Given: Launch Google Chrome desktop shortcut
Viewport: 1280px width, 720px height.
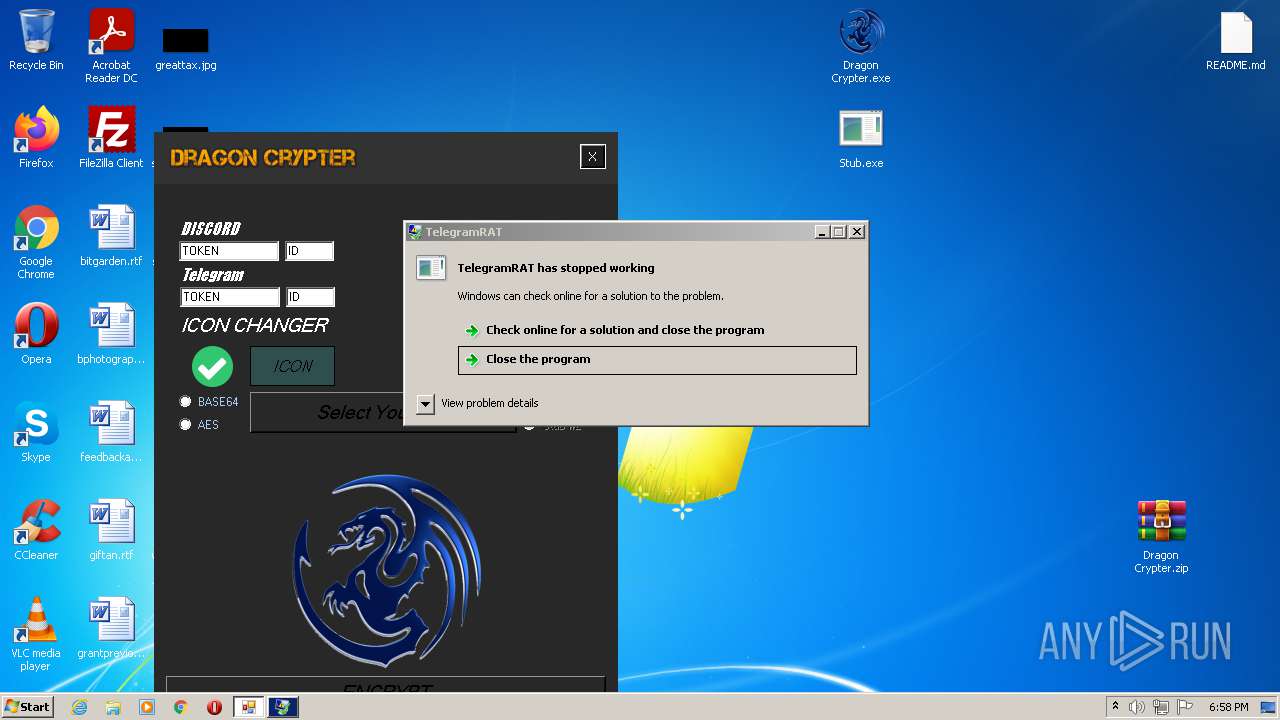Looking at the screenshot, I should [36, 242].
